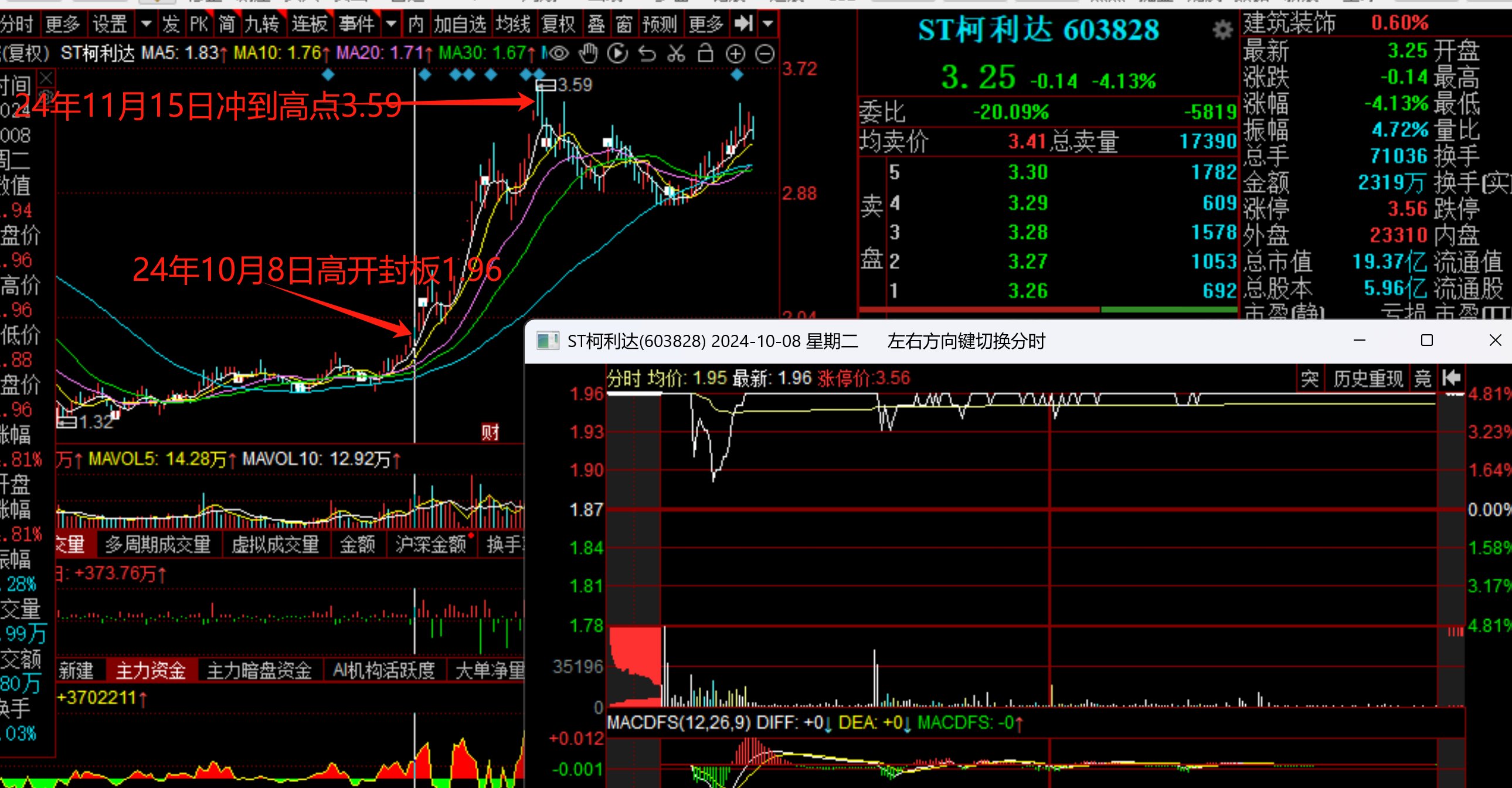The height and width of the screenshot is (788, 1512).
Task: Toggle the eye visibility icon on chart toolbar
Action: 558,54
